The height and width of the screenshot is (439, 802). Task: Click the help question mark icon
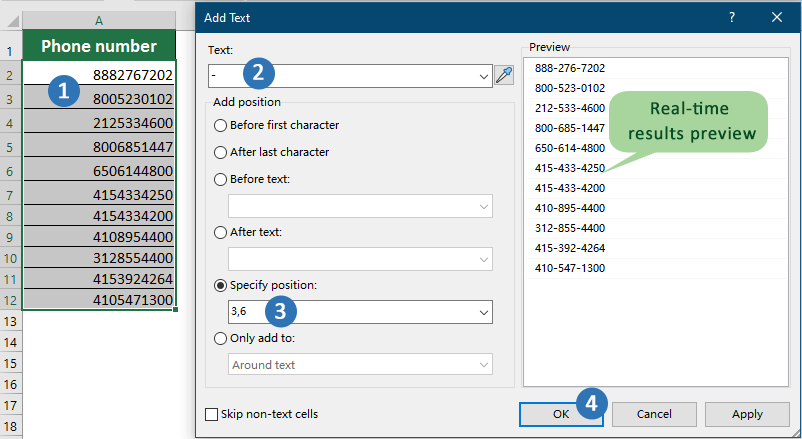tap(733, 16)
